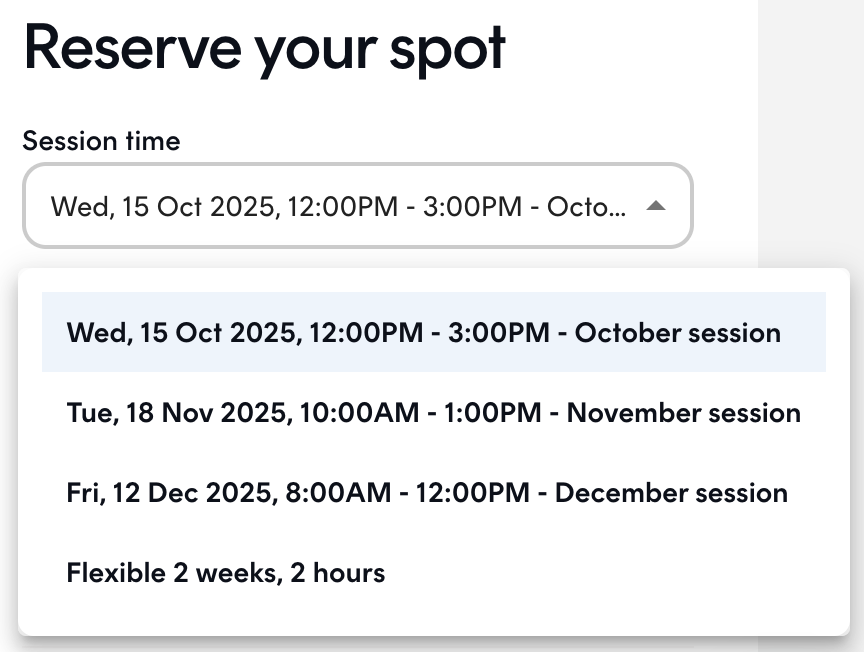Pick the 8:00AM - 12:00PM session

(x=434, y=492)
